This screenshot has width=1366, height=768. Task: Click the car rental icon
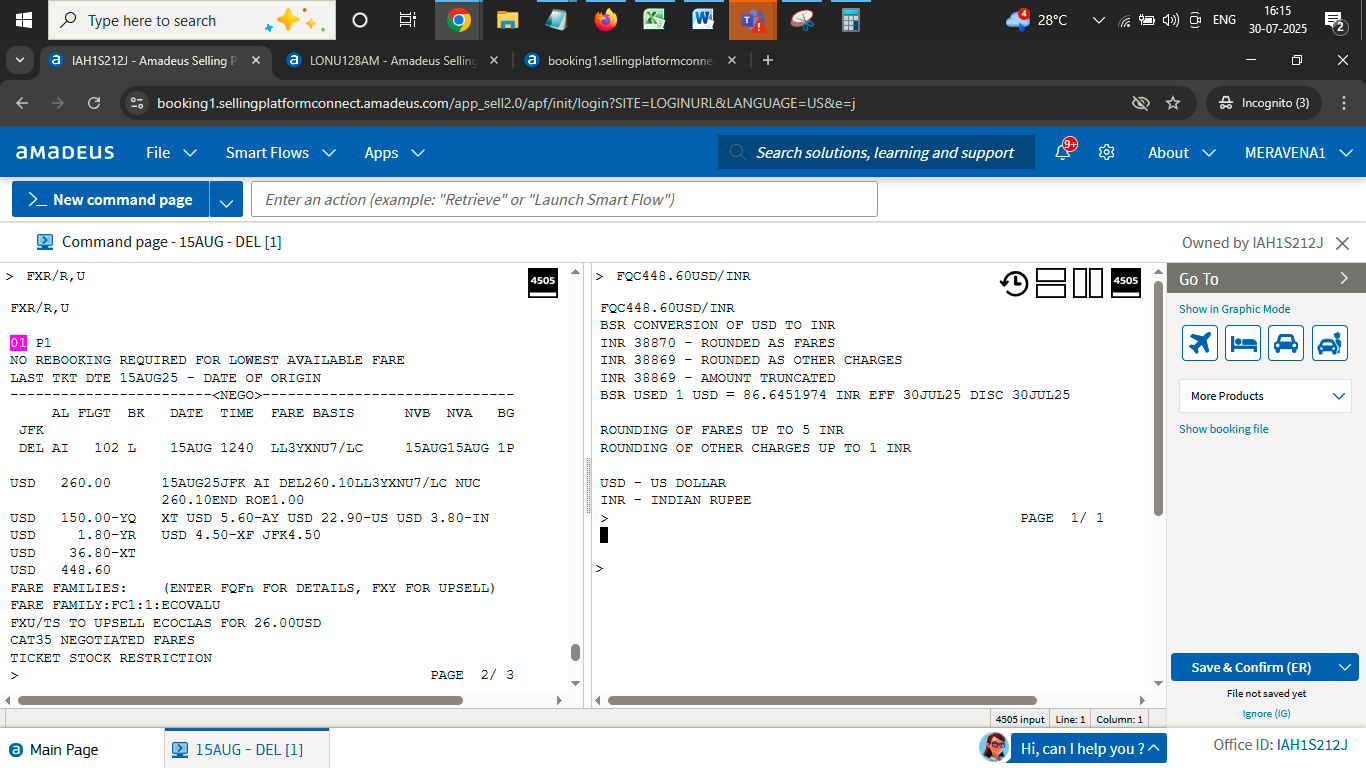[1286, 343]
